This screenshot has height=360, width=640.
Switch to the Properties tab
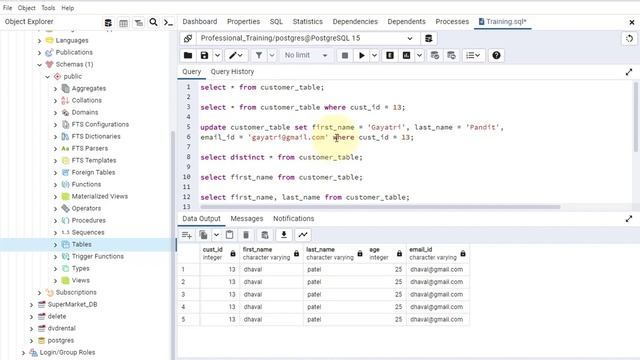[x=243, y=22]
